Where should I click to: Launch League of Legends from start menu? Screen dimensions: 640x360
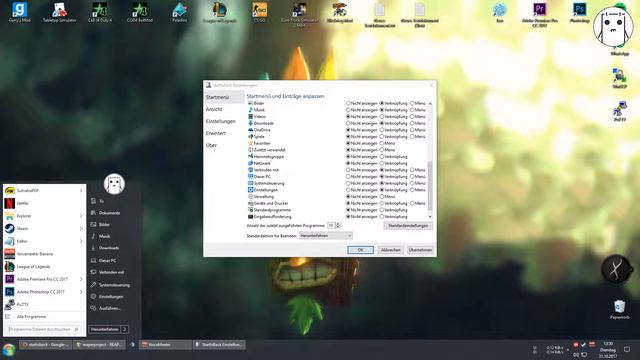click(x=44, y=267)
